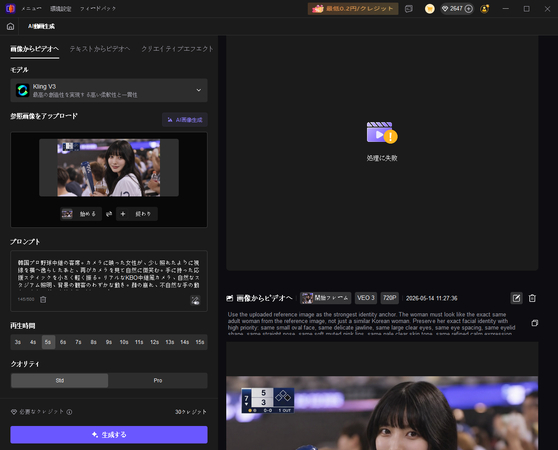This screenshot has width=558, height=450.
Task: Add an end frame with 終わり button
Action: pyautogui.click(x=137, y=214)
